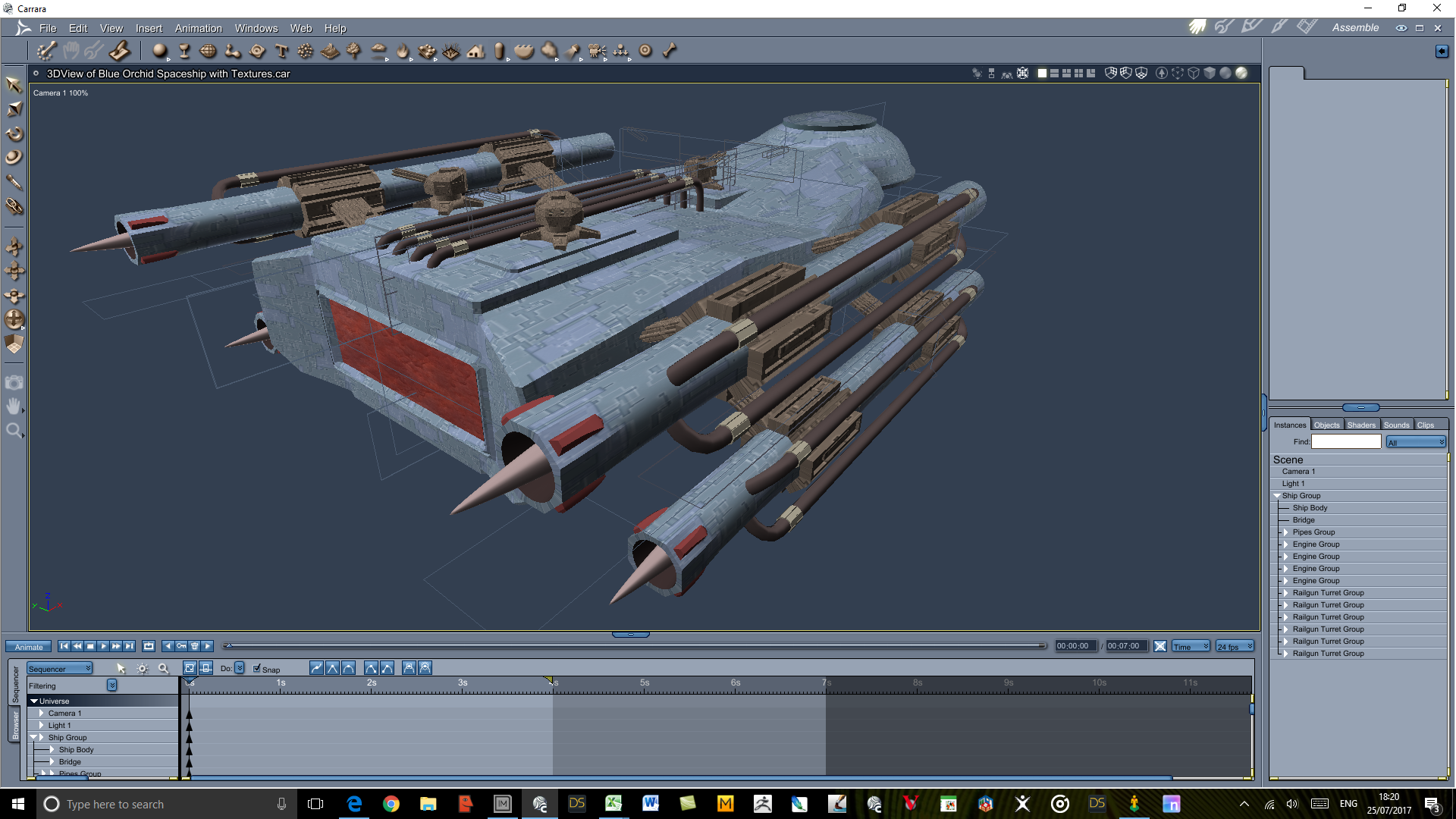Toggle the eye icon next to Assemble
1456x819 pixels.
pyautogui.click(x=1401, y=28)
